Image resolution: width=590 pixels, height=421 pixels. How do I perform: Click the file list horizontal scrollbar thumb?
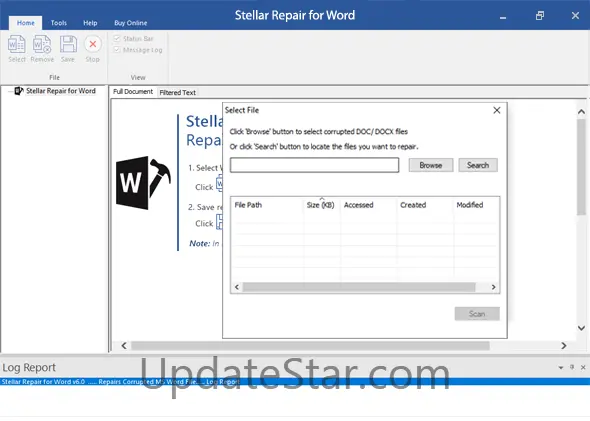tap(359, 287)
